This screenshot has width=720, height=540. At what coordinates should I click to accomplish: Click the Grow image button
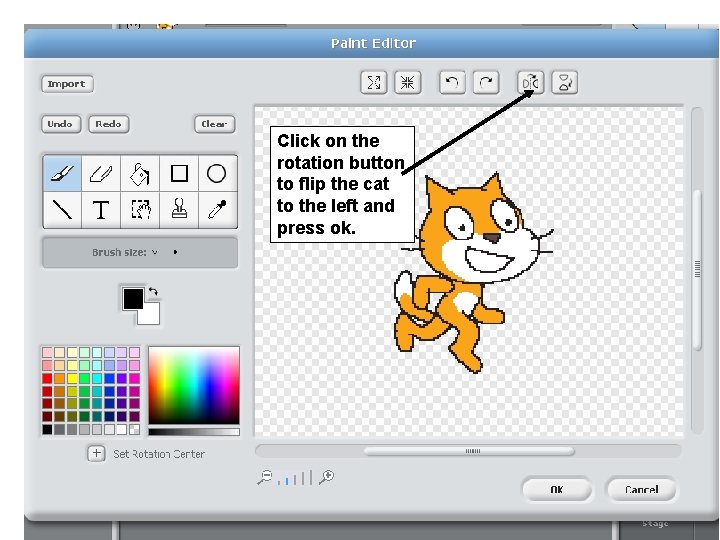pyautogui.click(x=374, y=83)
